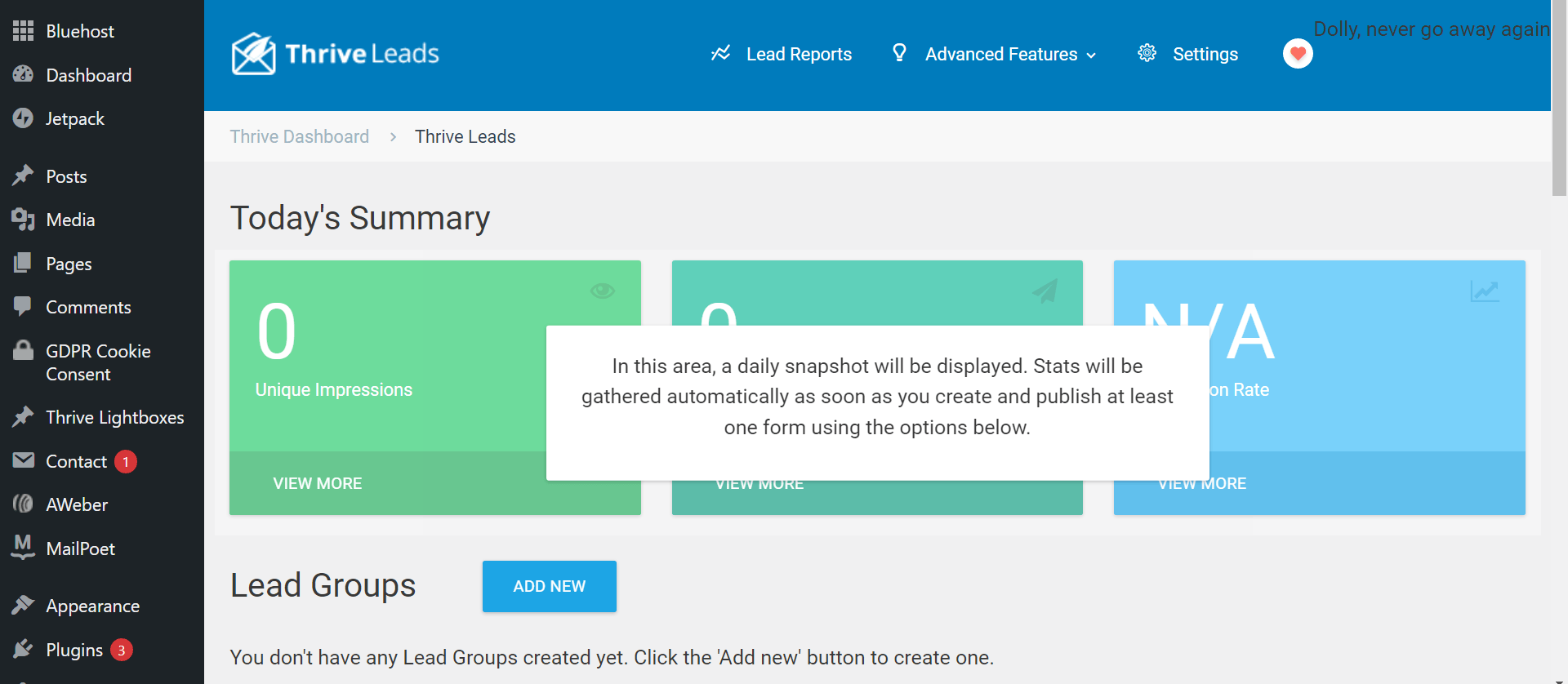Click the Settings gear icon
The width and height of the screenshot is (1568, 684).
point(1147,53)
